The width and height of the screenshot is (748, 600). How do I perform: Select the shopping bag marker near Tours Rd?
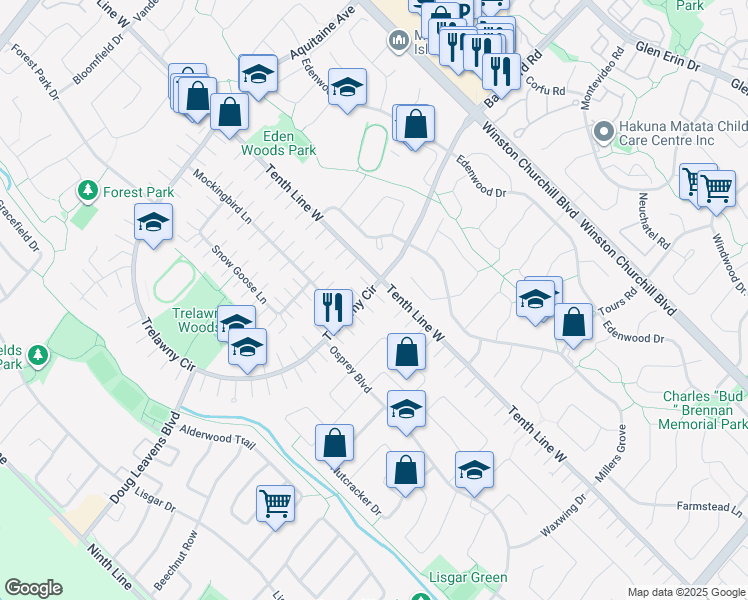(x=573, y=322)
